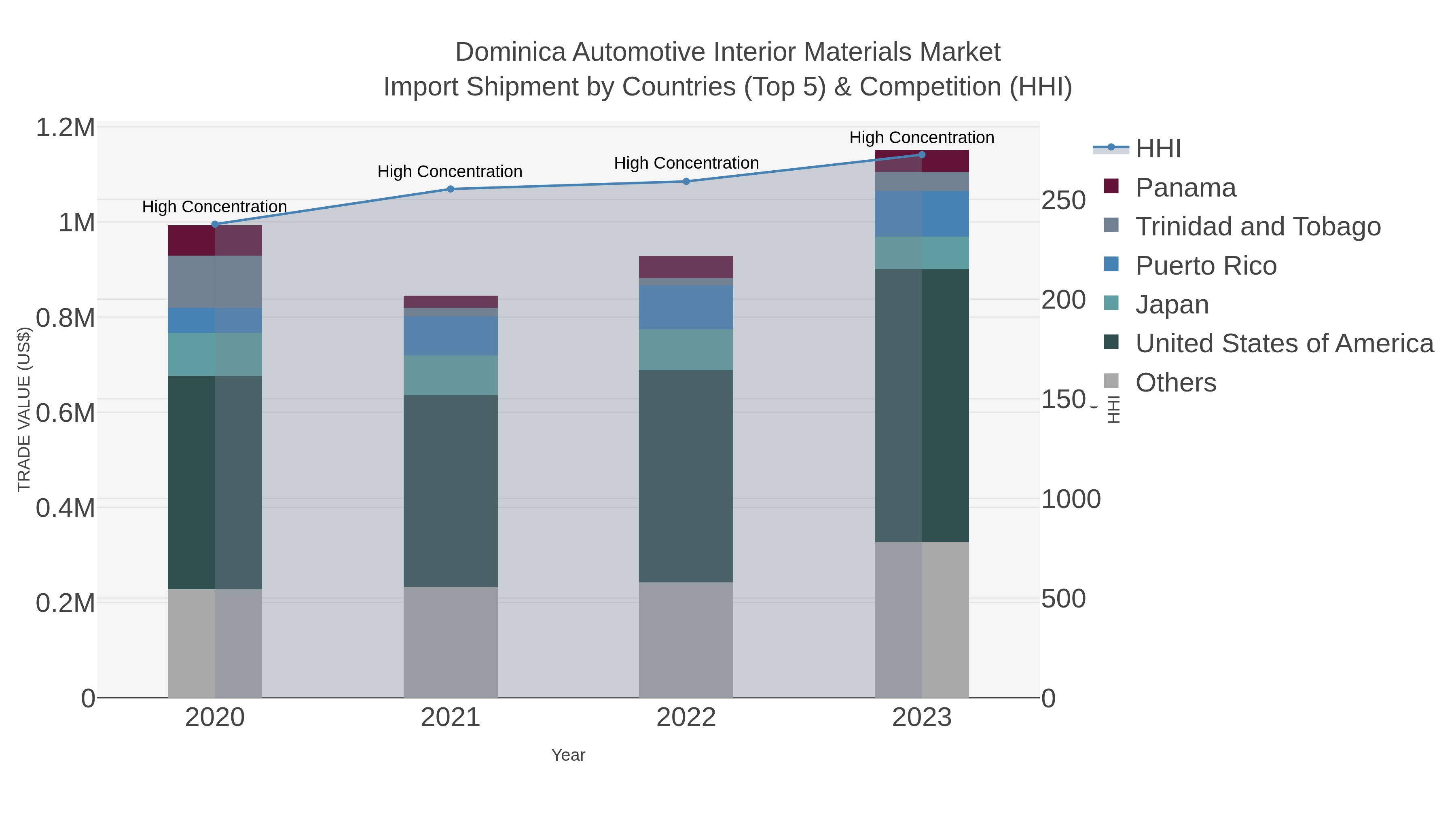Viewport: 1456px width, 819px height.
Task: Click the 1.2M y-axis tick label
Action: pyautogui.click(x=66, y=128)
